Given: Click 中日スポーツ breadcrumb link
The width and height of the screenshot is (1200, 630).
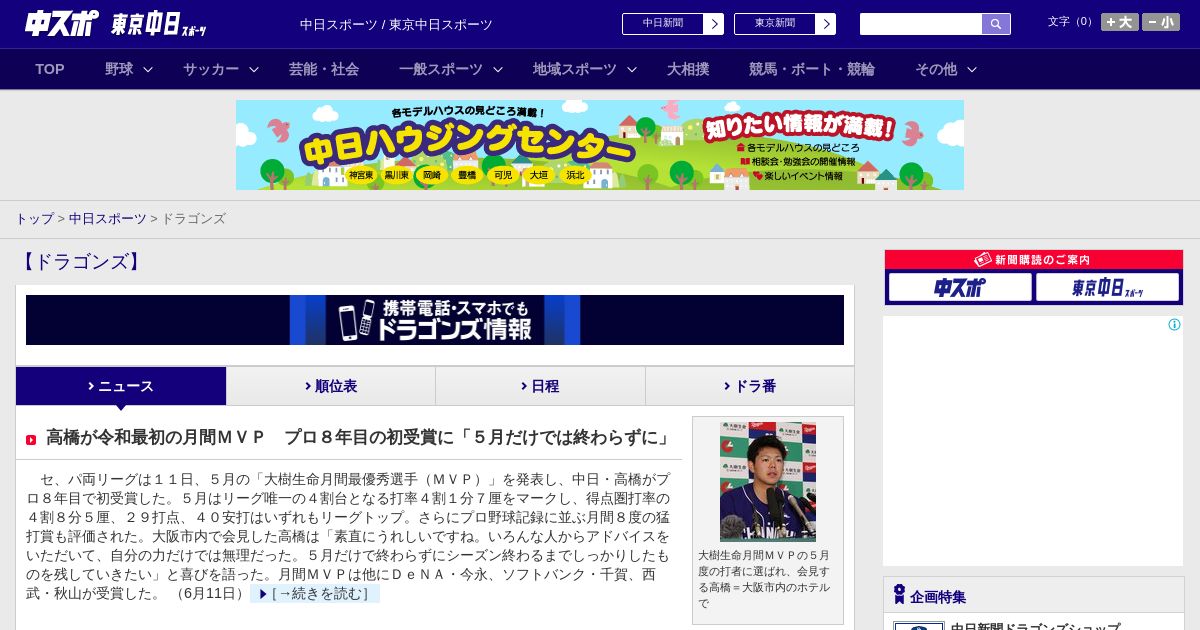Looking at the screenshot, I should [x=108, y=218].
